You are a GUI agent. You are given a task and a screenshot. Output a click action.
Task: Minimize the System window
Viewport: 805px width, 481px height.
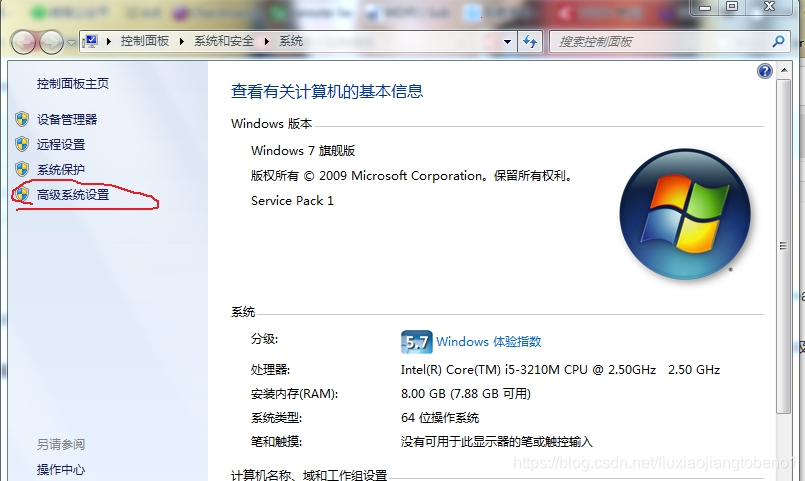[705, 7]
